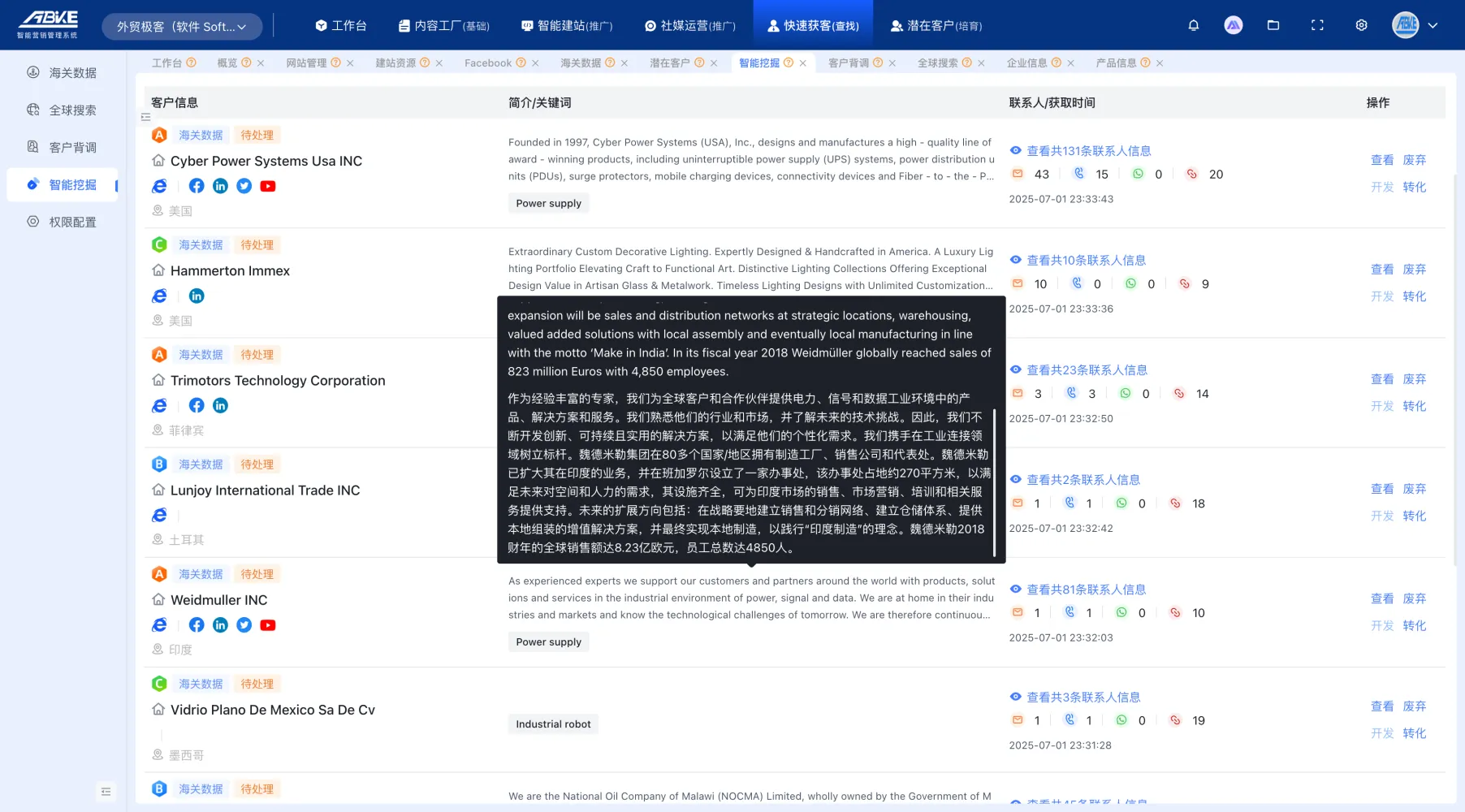The height and width of the screenshot is (812, 1465).
Task: Click 废弃 for Hammerton Immex
Action: 1415,270
